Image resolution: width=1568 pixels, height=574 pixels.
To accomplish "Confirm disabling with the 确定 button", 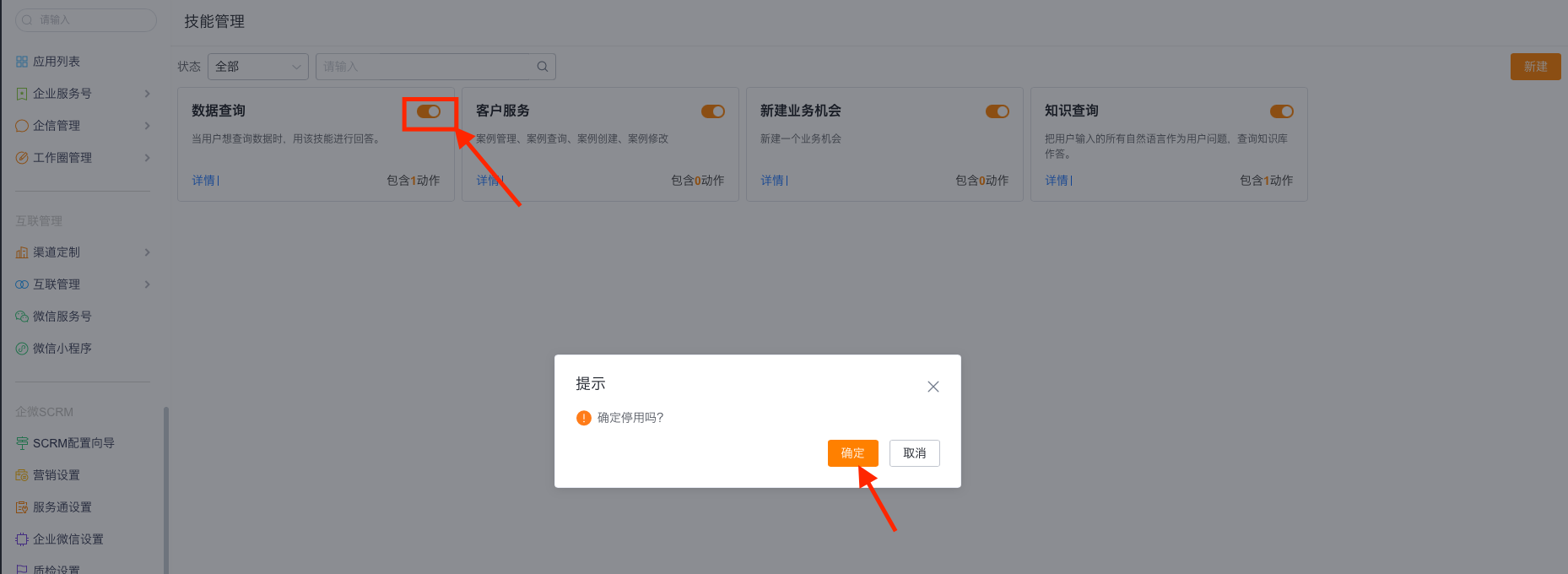I will (853, 453).
